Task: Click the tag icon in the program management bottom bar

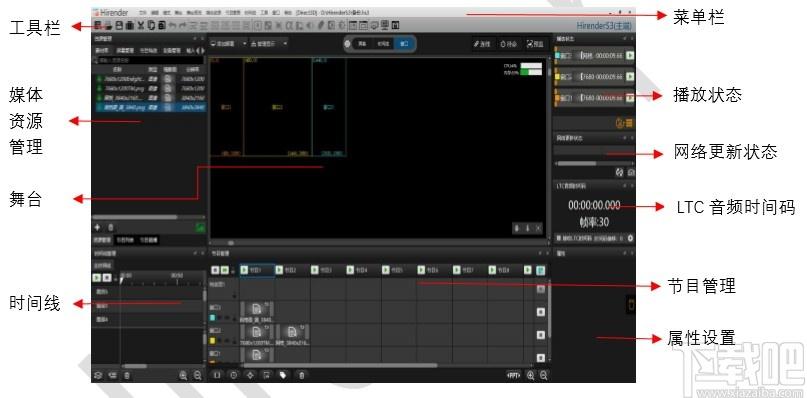Action: pyautogui.click(x=283, y=375)
